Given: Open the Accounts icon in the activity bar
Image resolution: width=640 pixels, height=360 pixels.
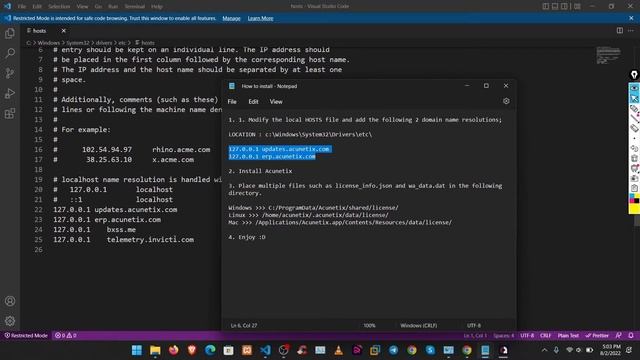Looking at the screenshot, I should tap(10, 301).
